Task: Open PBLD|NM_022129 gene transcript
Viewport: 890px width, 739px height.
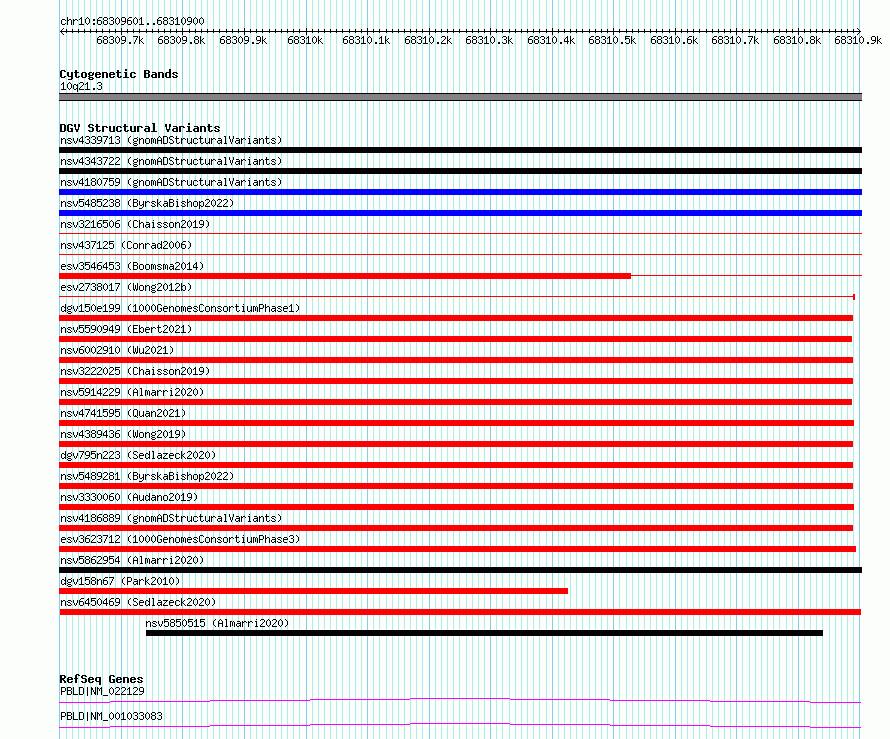Action: (102, 691)
